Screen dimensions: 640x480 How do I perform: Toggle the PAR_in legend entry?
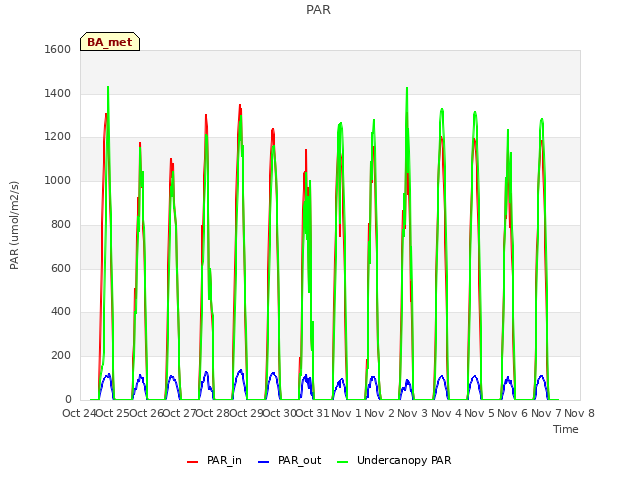214,460
